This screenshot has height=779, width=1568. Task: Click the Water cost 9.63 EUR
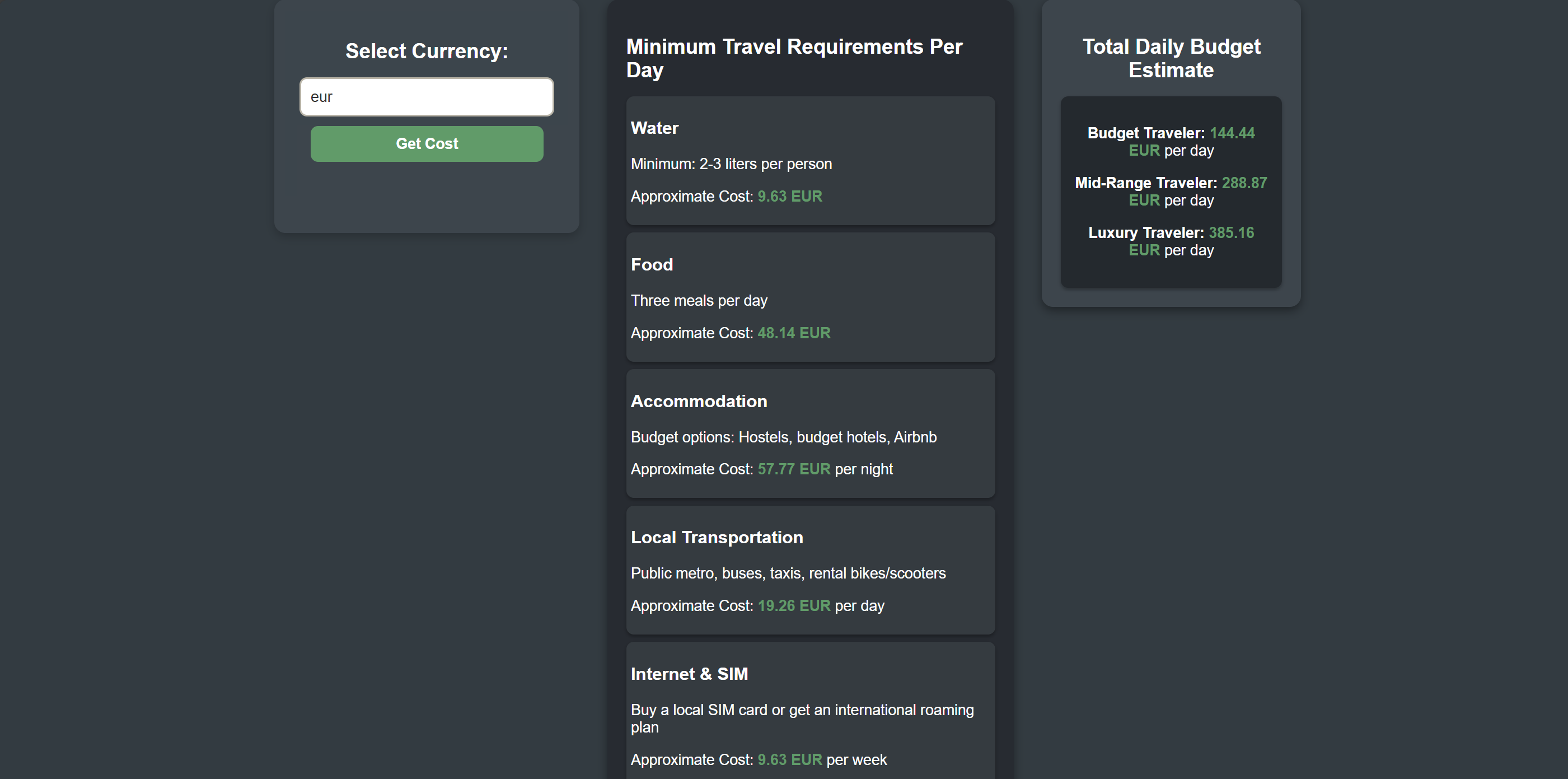point(789,197)
